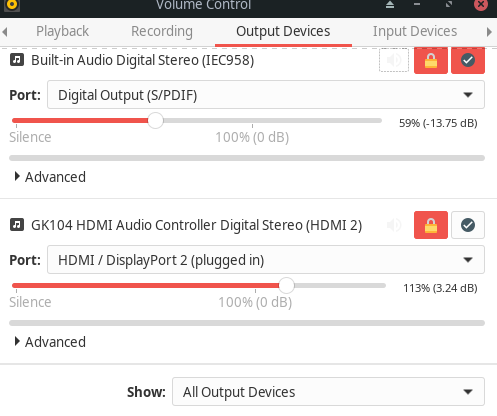This screenshot has width=497, height=416.
Task: Open the Digital Output (S/PDIF) port dropdown
Action: (266, 95)
